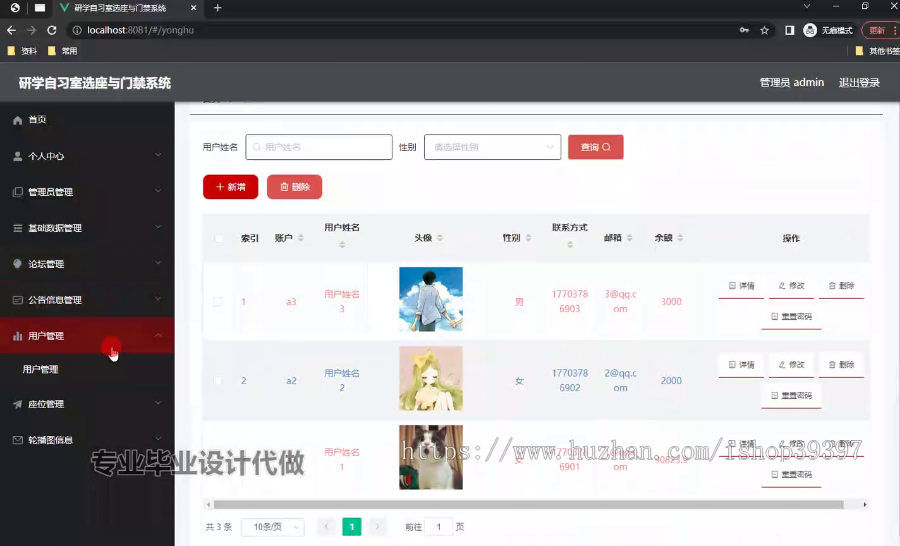The image size is (900, 546).
Task: Expand the 论坛管理 menu chevron
Action: 158,263
